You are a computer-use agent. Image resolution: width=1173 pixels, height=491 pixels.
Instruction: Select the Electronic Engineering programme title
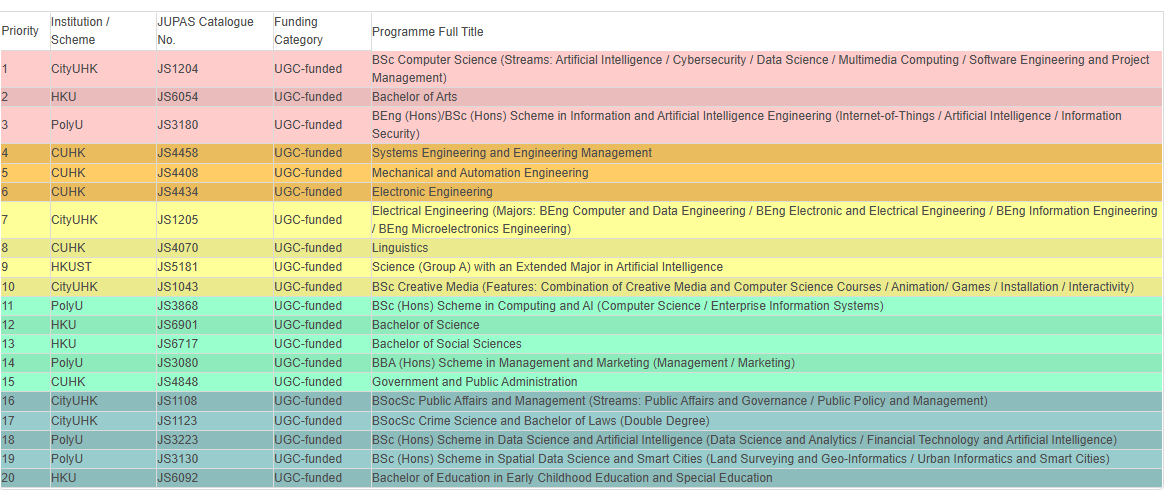tap(432, 192)
